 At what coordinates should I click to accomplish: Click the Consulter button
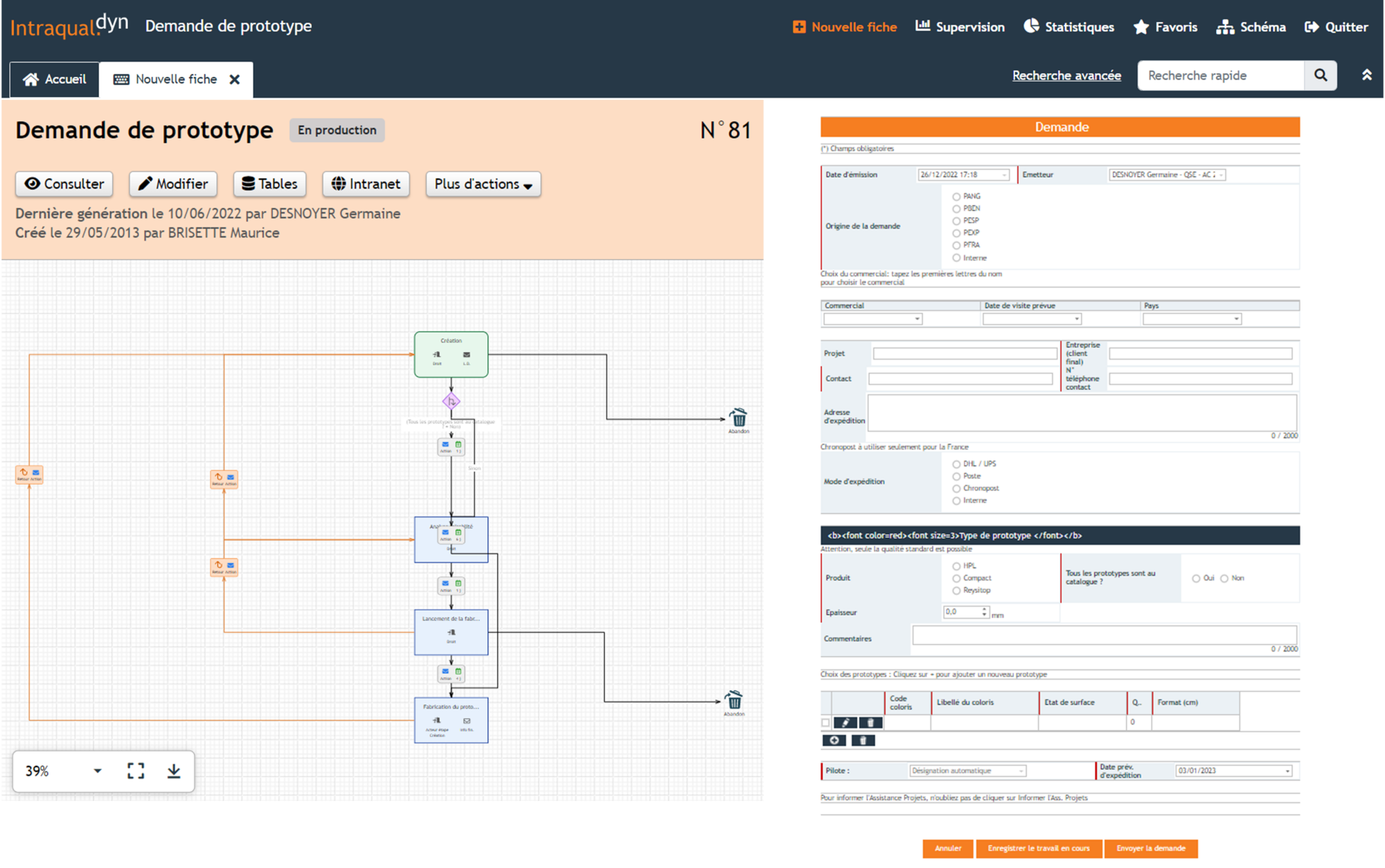pyautogui.click(x=64, y=184)
